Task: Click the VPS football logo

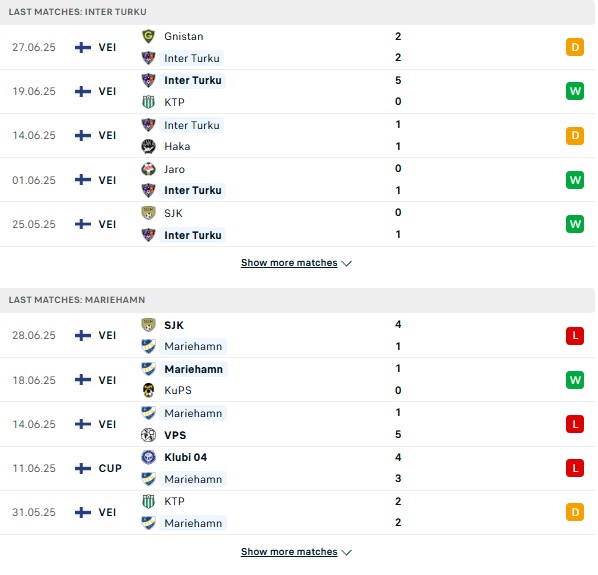Action: 148,435
